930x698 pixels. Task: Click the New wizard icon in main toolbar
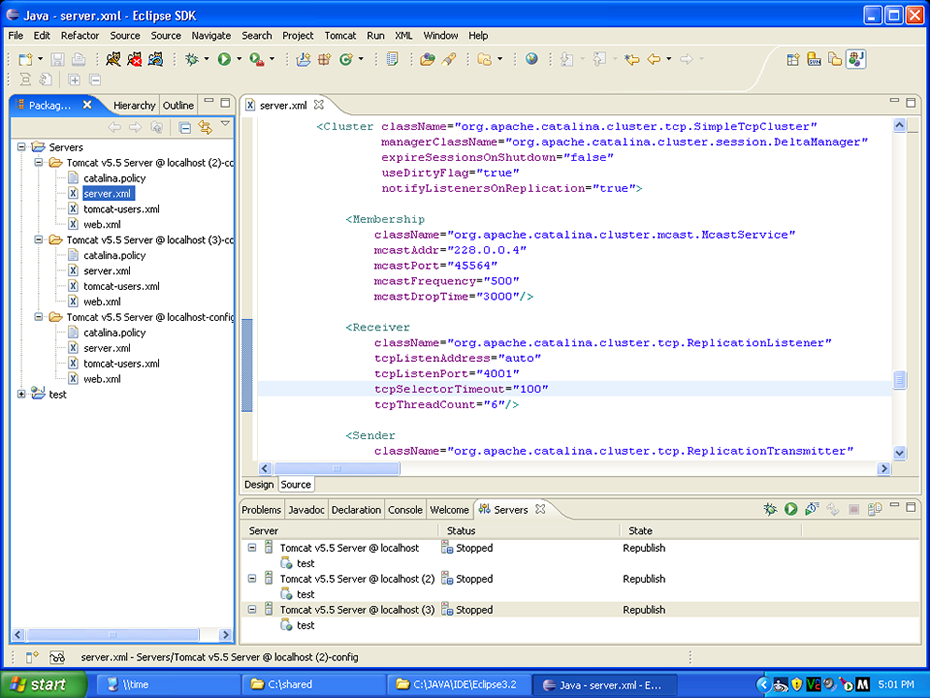26,59
